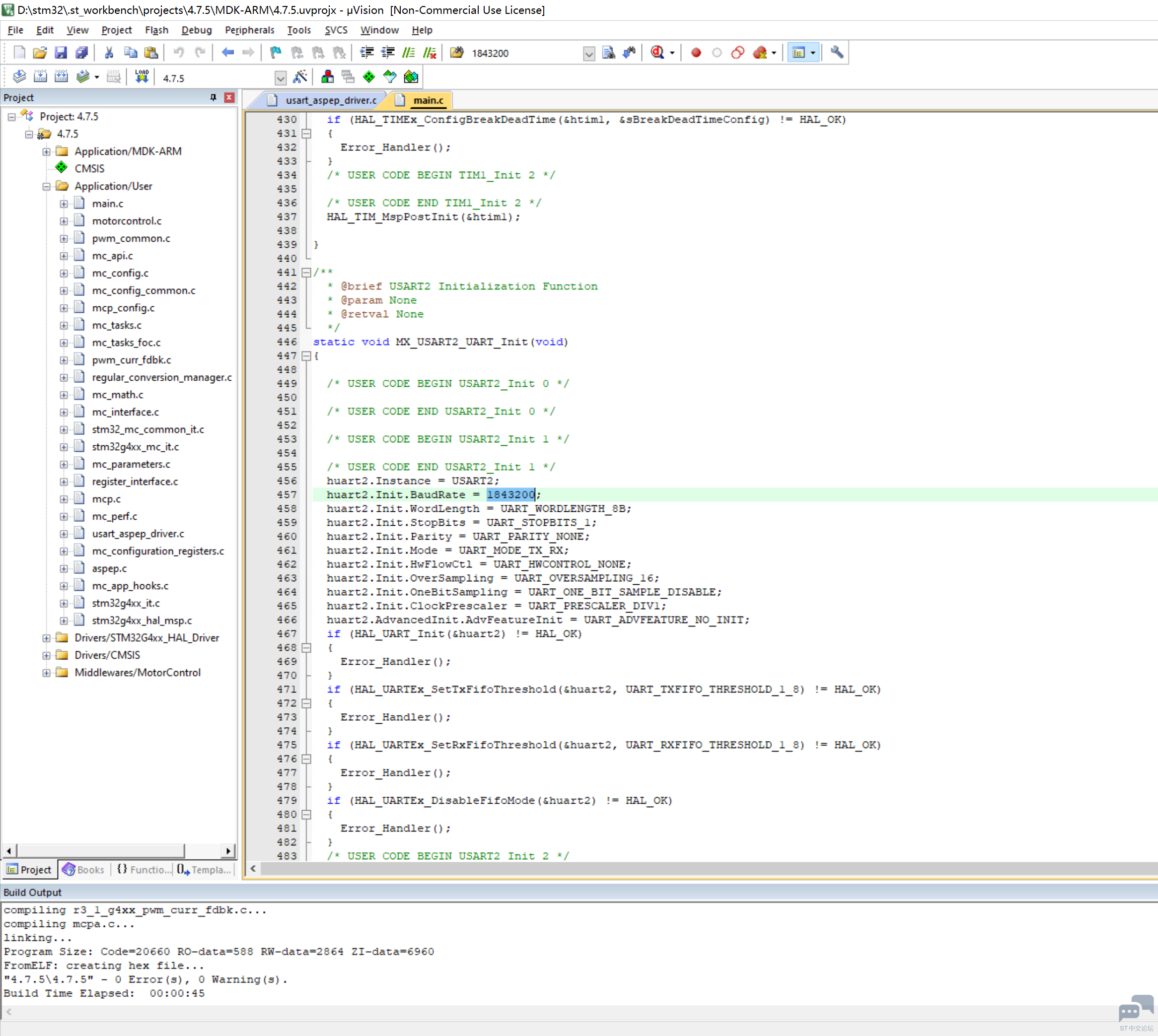Screen dimensions: 1158x1036
Task: Toggle auto-hide pin on Project panel
Action: 214,97
